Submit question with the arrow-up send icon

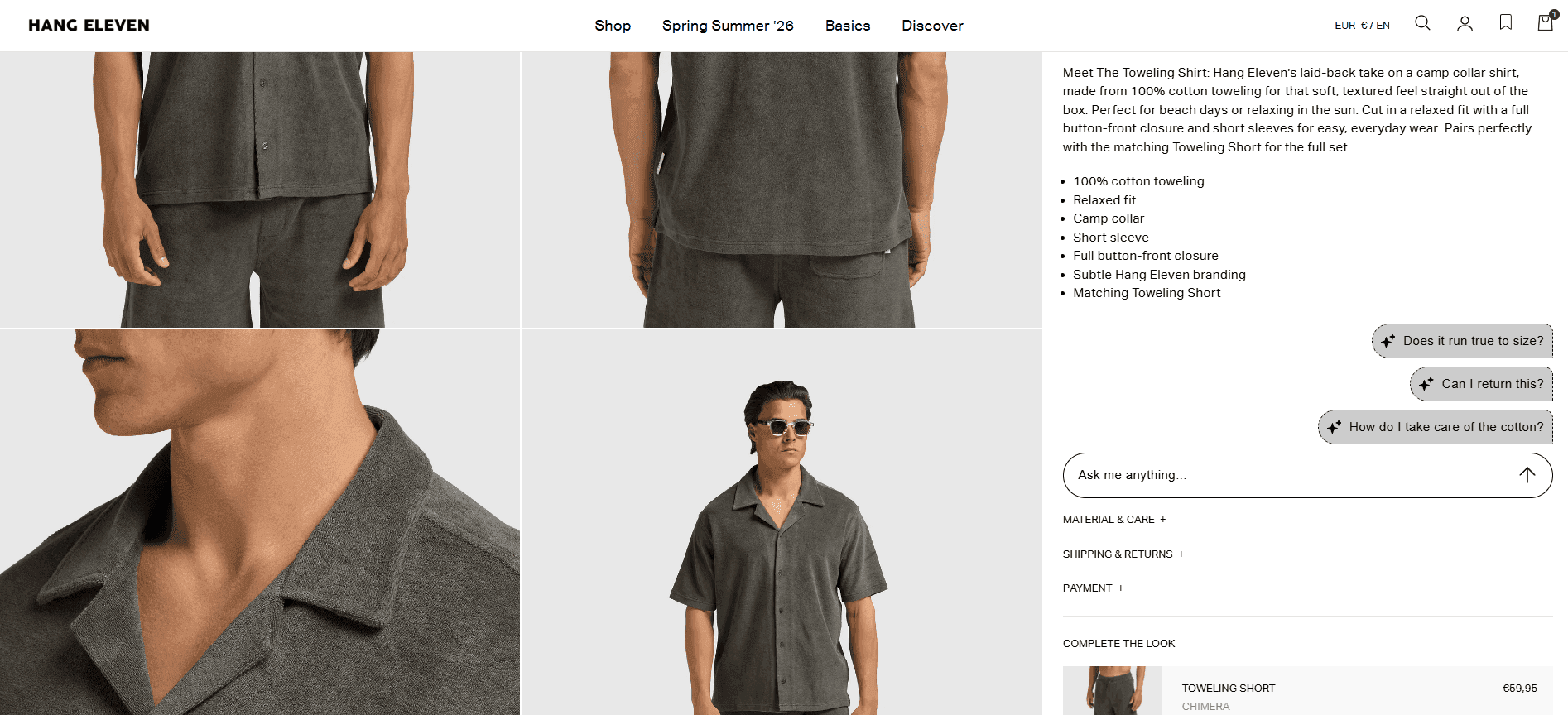coord(1527,474)
